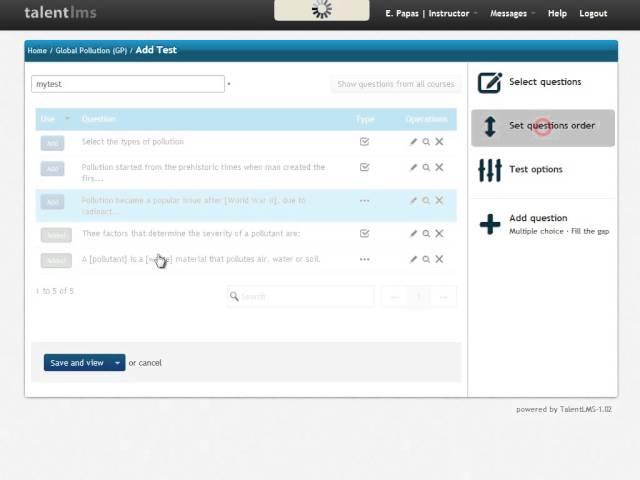The image size is (640, 480).
Task: Click the previous page pagination button
Action: [x=394, y=297]
